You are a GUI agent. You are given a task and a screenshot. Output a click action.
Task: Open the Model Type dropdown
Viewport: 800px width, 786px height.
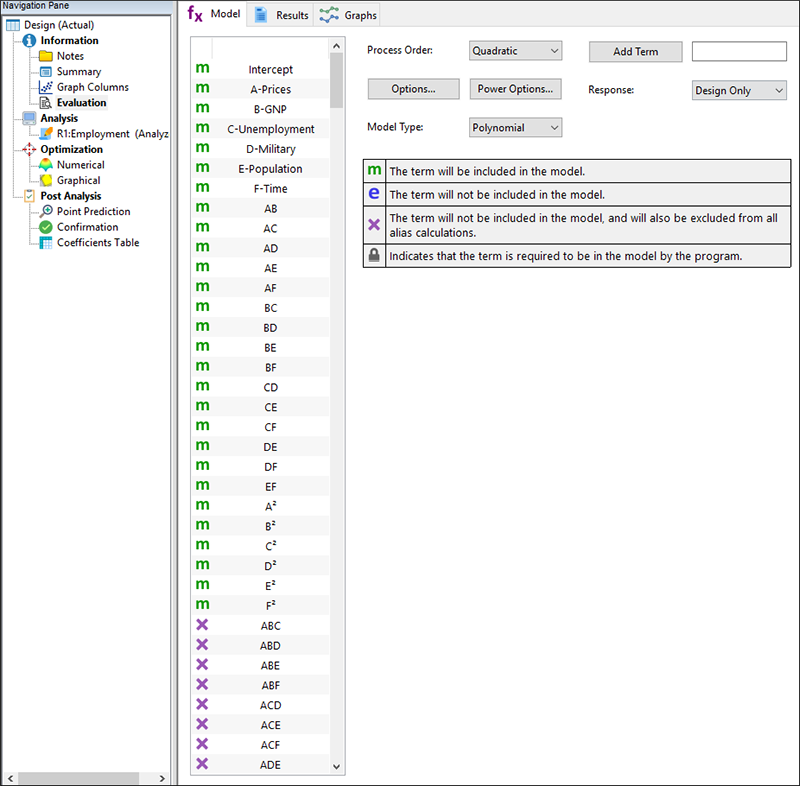click(515, 128)
